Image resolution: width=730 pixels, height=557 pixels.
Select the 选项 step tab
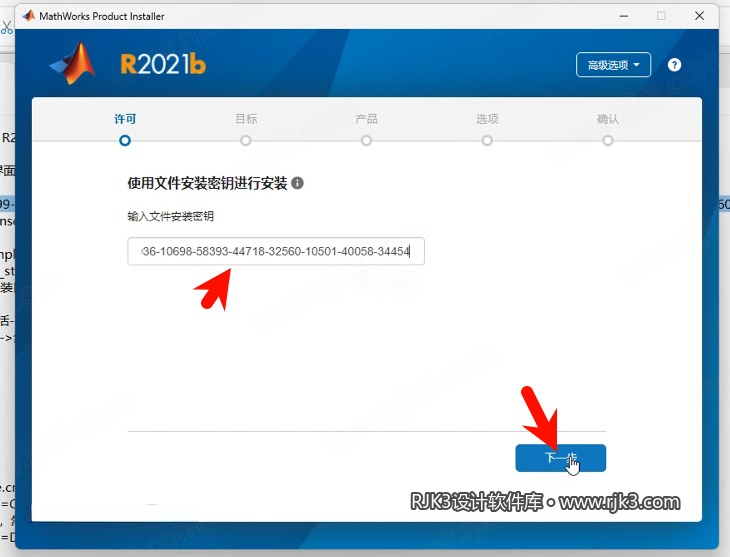tap(487, 119)
